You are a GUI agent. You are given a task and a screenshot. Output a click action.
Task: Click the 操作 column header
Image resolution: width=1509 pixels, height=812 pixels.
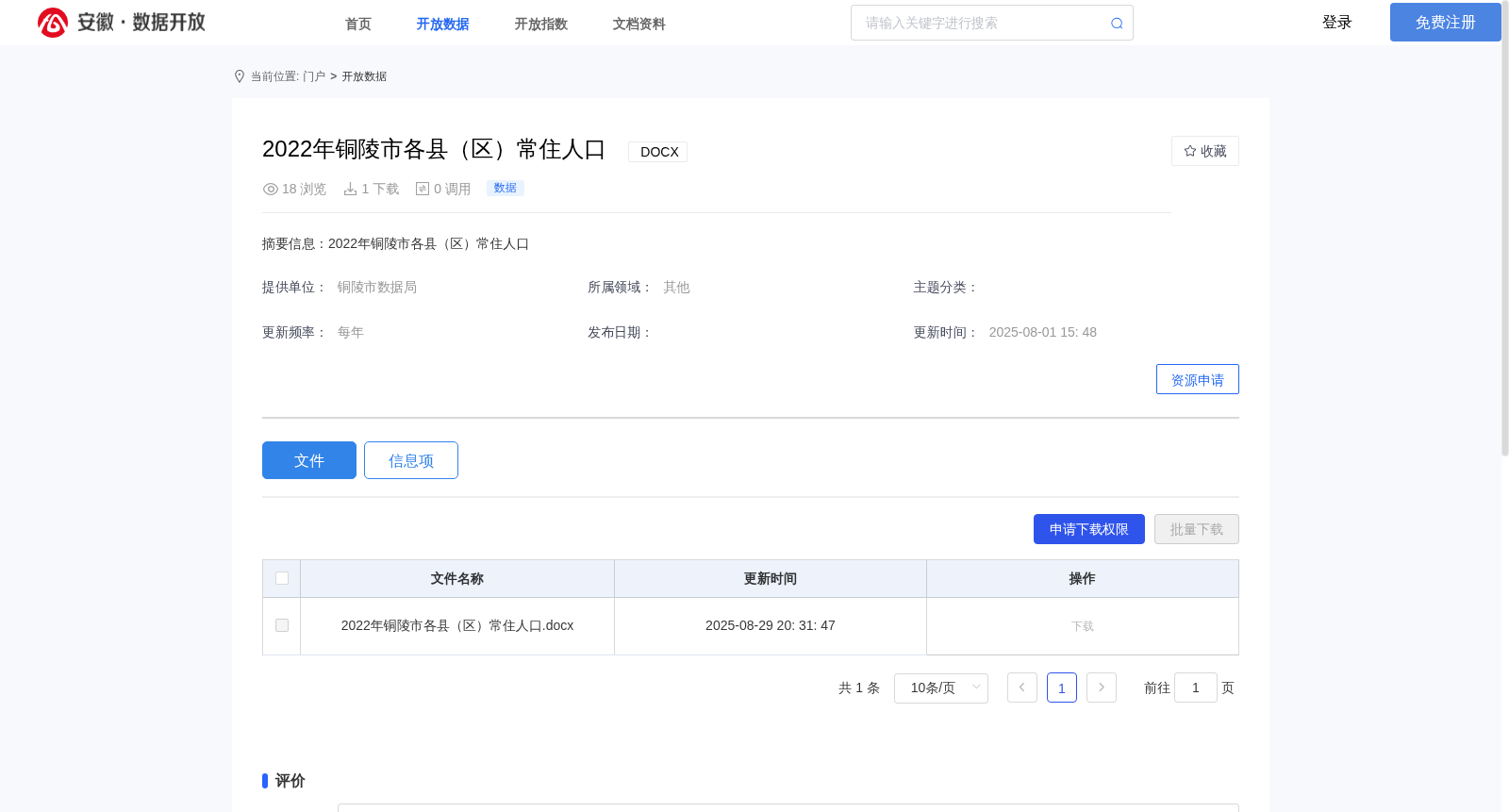click(1083, 578)
